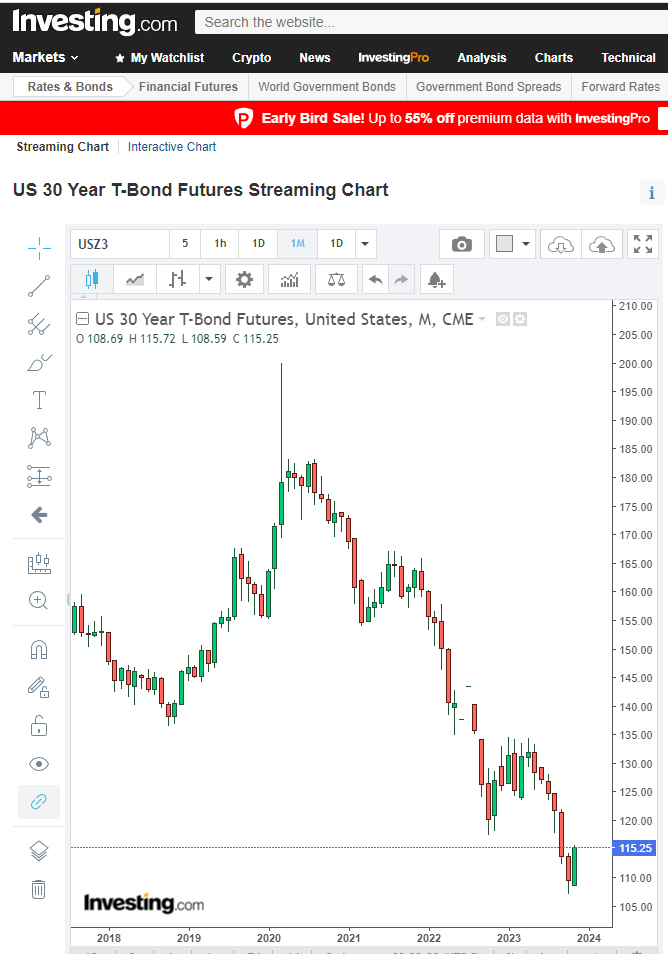Screen dimensions: 668x954
Task: Switch to the Interactive Chart tab
Action: pos(172,147)
